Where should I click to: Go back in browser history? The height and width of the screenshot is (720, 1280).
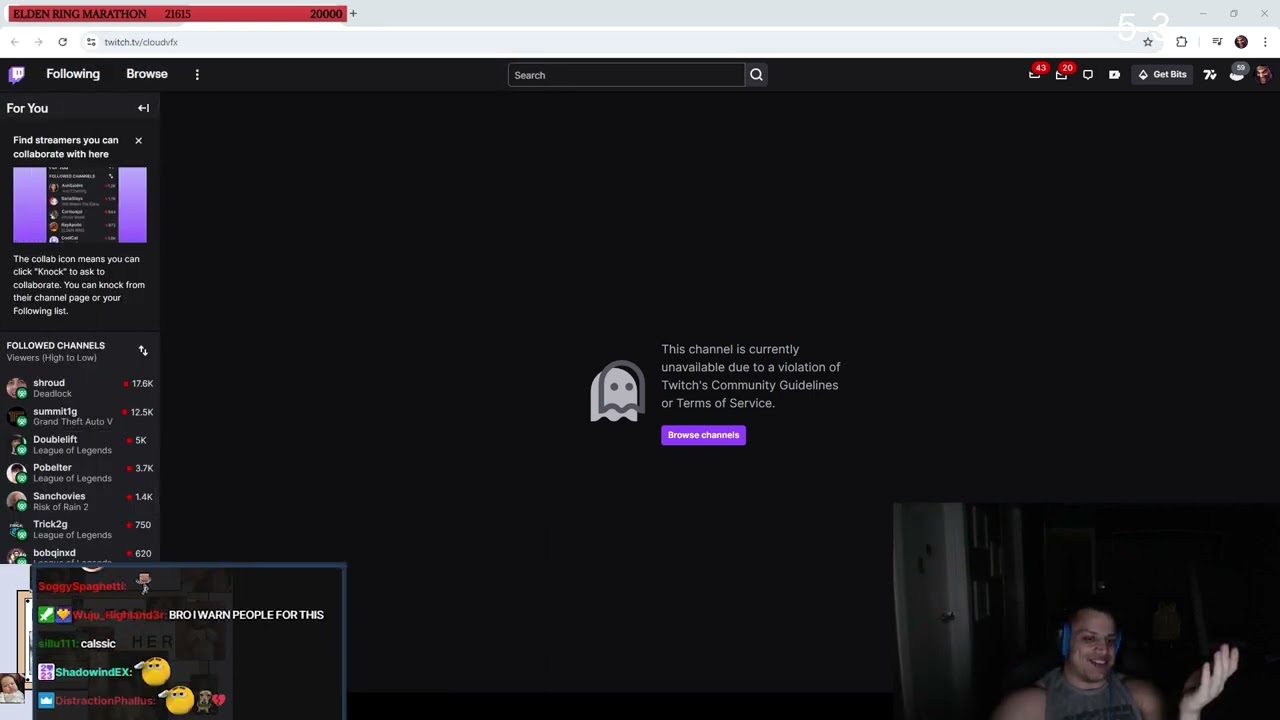click(14, 42)
